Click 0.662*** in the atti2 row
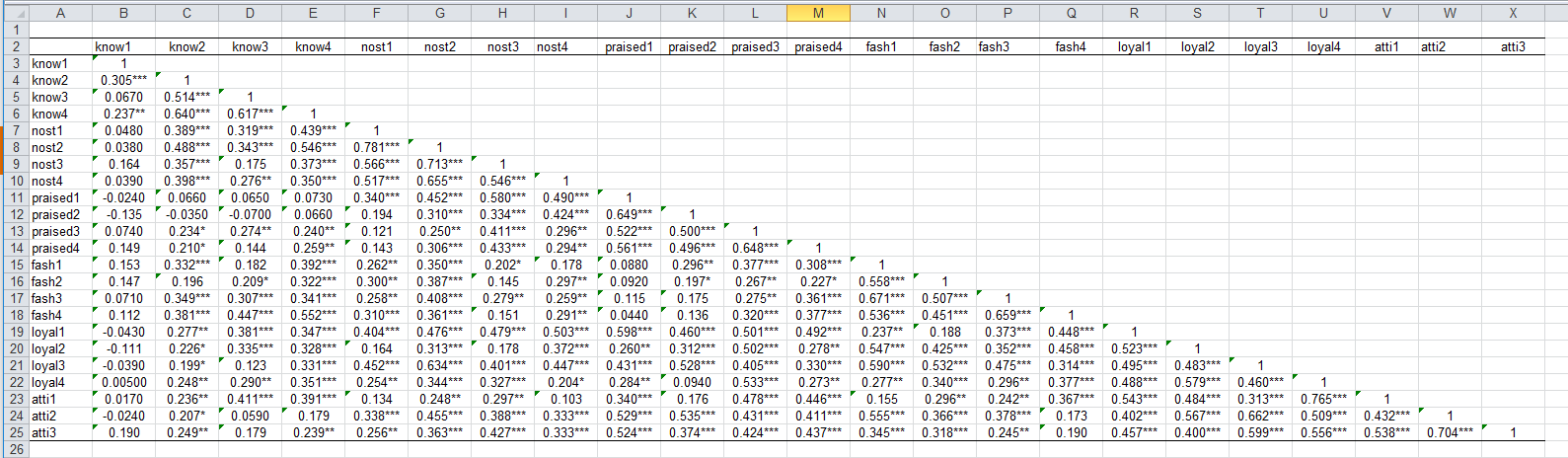The width and height of the screenshot is (1568, 458). [1260, 416]
